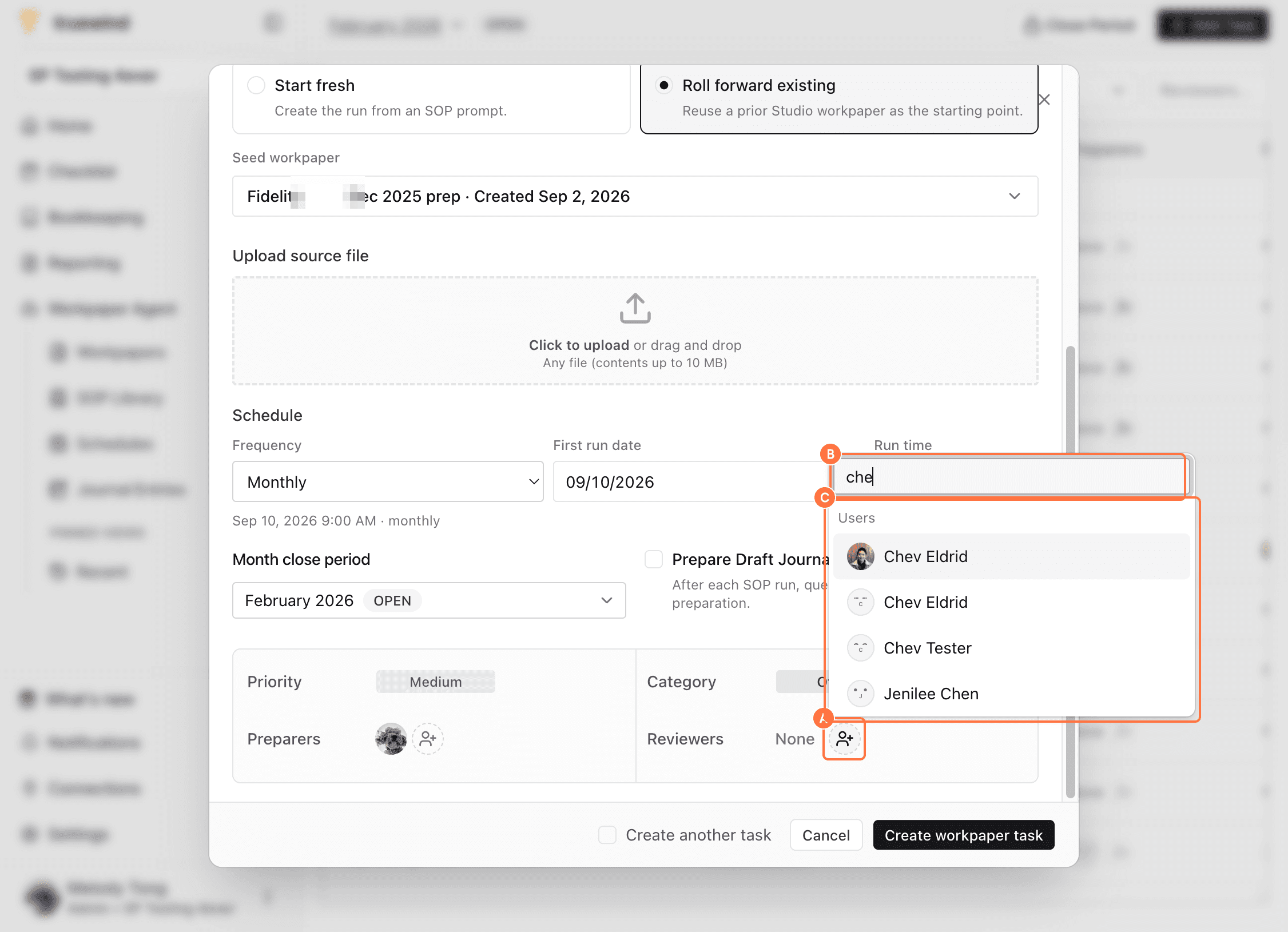
Task: Click the add preparer person-plus icon
Action: 428,739
